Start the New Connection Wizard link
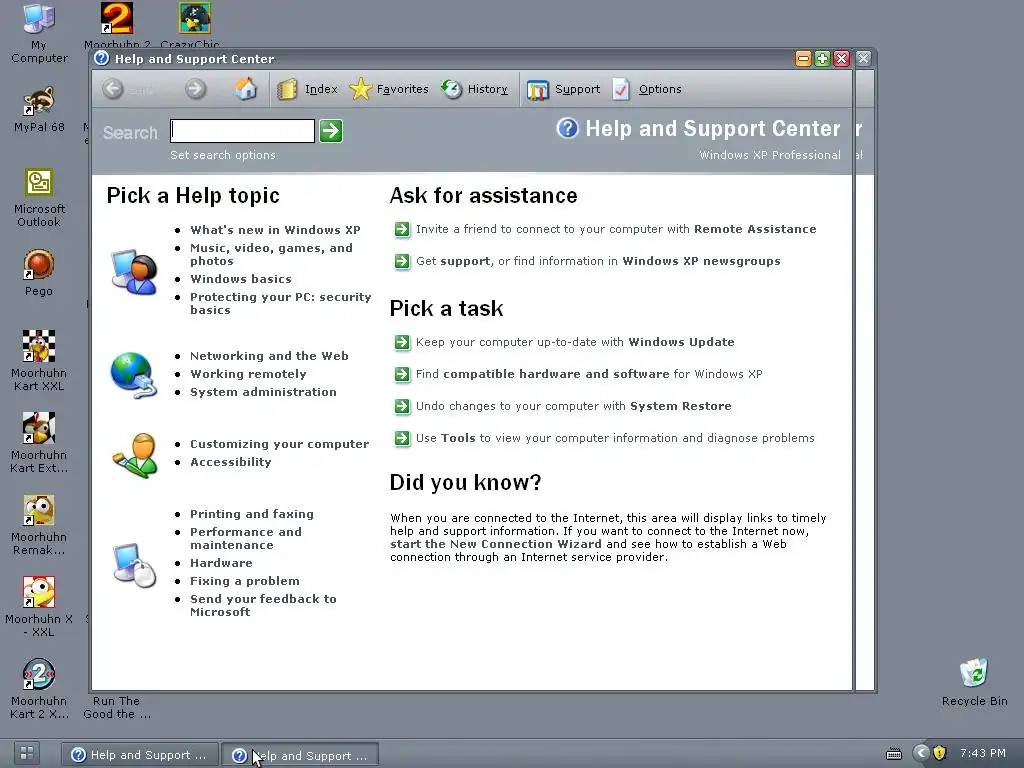Viewport: 1024px width, 768px height. (x=496, y=544)
